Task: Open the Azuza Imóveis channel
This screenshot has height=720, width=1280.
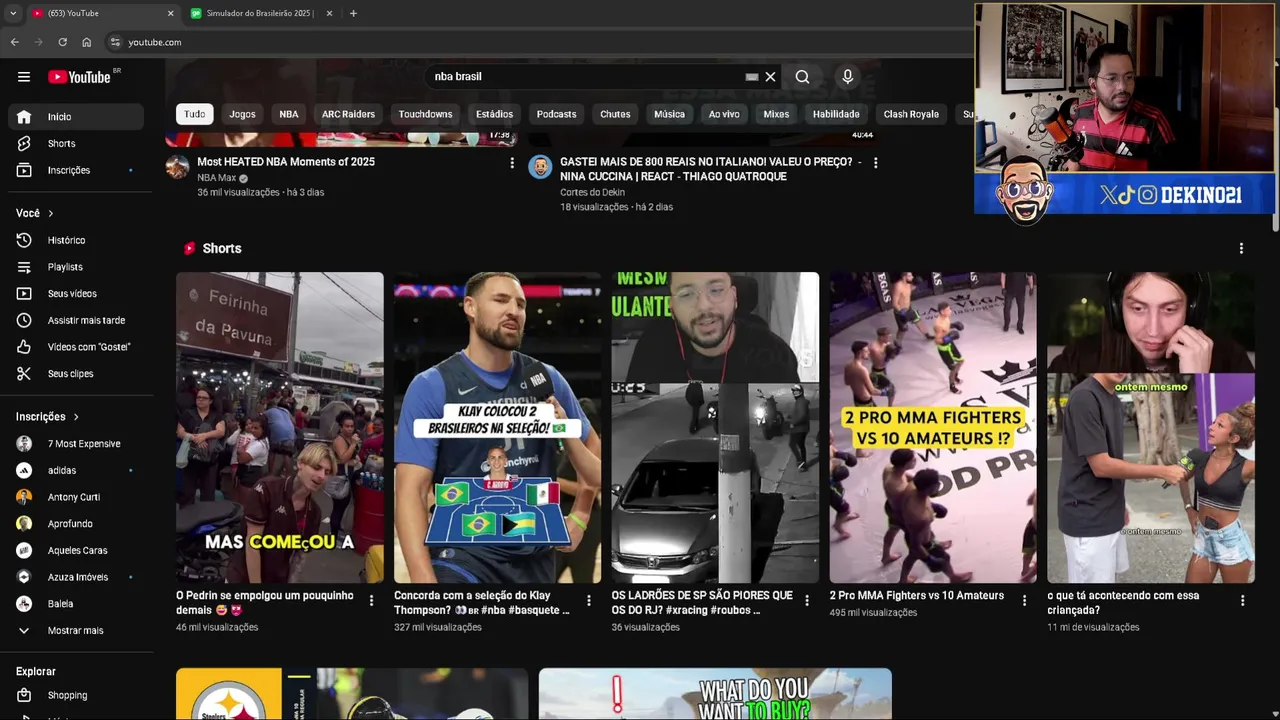Action: pyautogui.click(x=76, y=577)
